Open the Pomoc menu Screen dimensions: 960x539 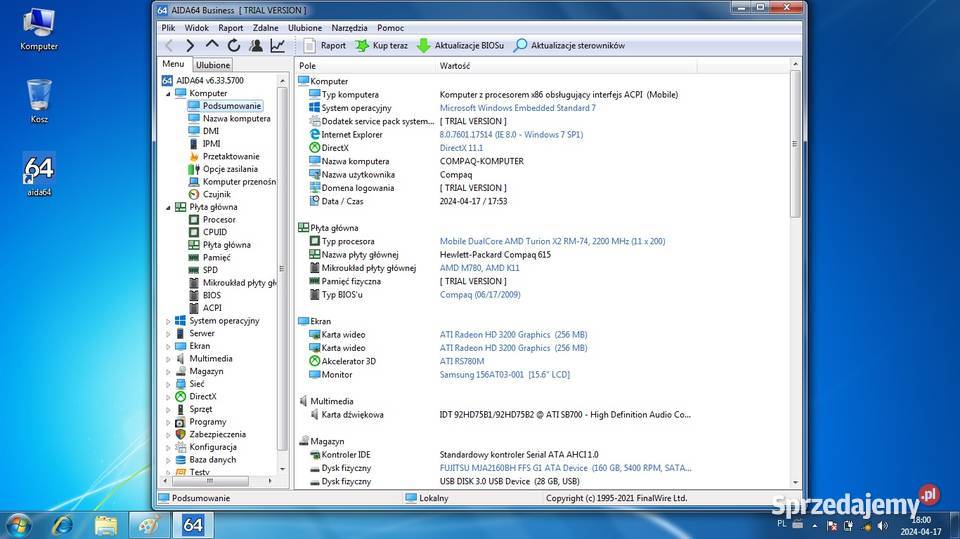pos(391,28)
